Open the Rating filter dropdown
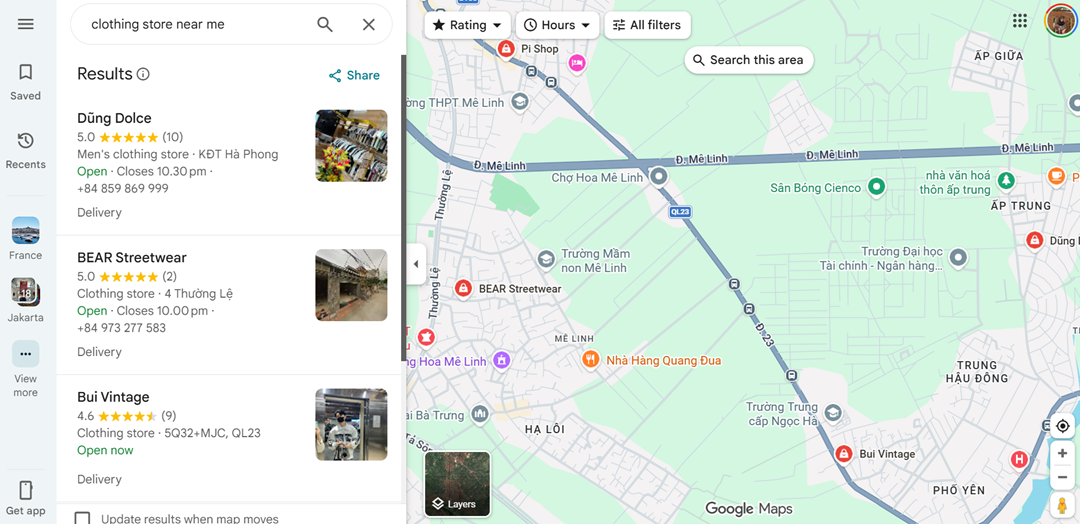 coord(468,25)
